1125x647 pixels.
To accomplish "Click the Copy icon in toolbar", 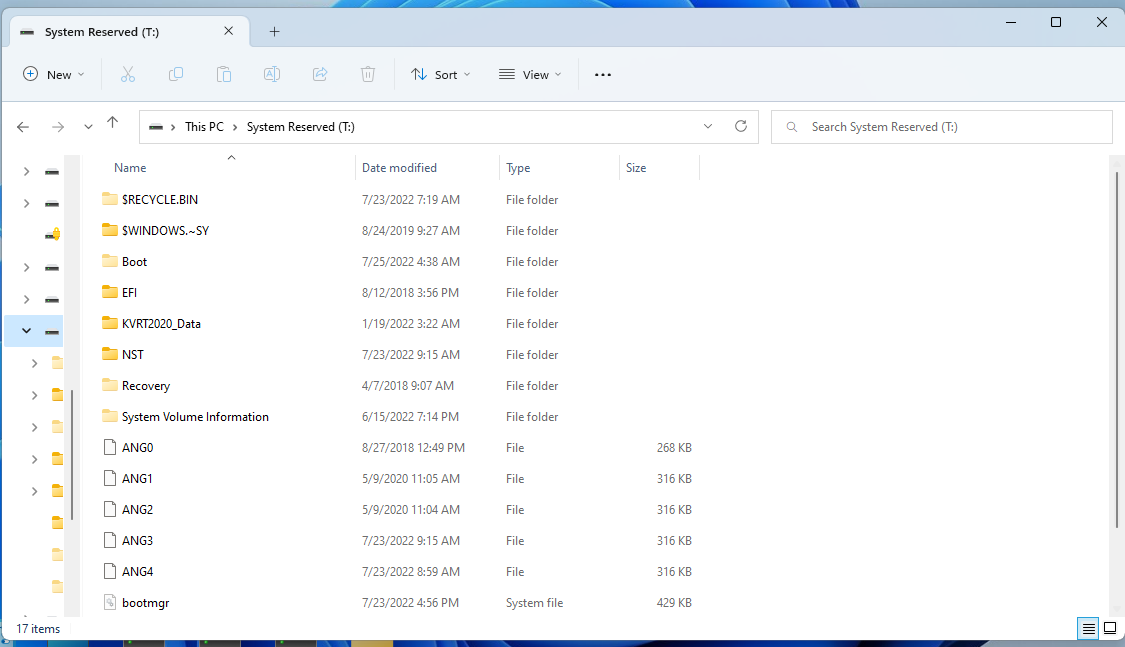I will tap(176, 75).
